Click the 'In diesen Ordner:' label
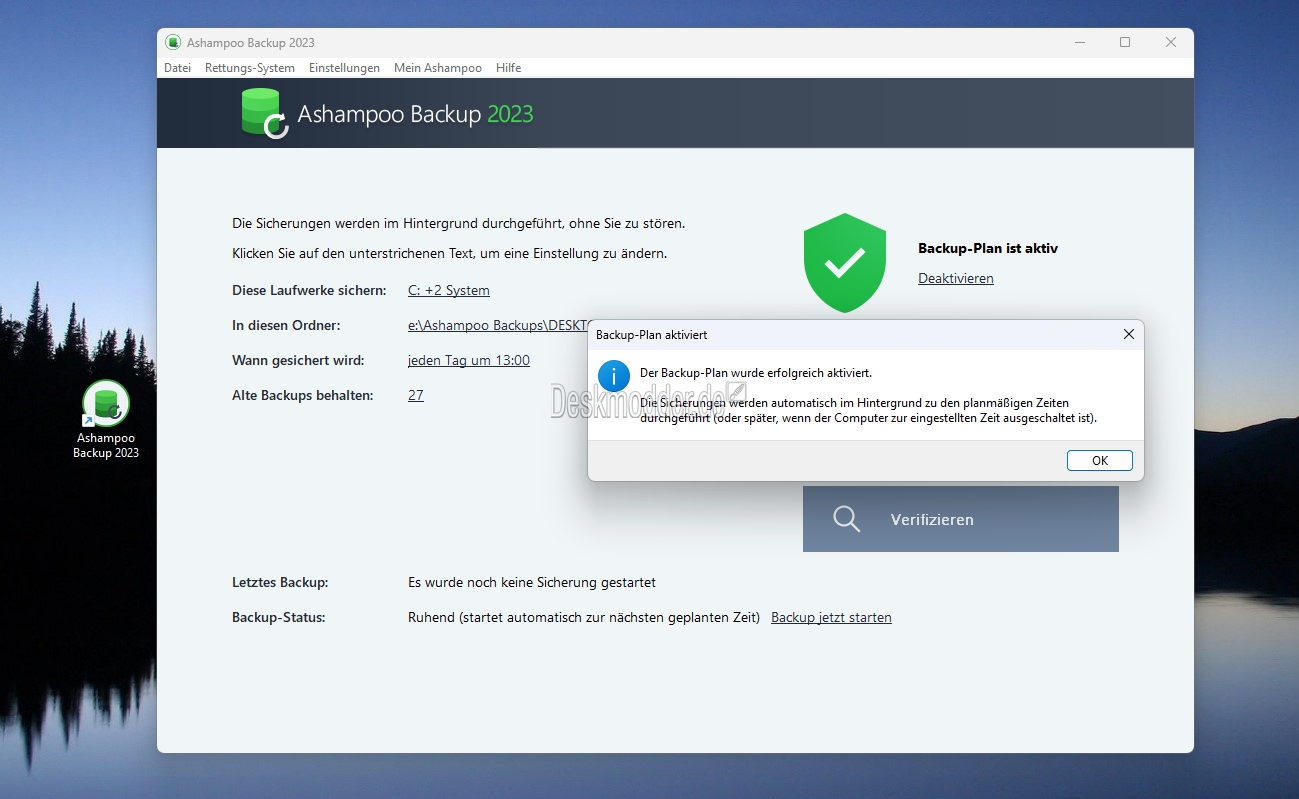The image size is (1299, 799). (x=286, y=326)
